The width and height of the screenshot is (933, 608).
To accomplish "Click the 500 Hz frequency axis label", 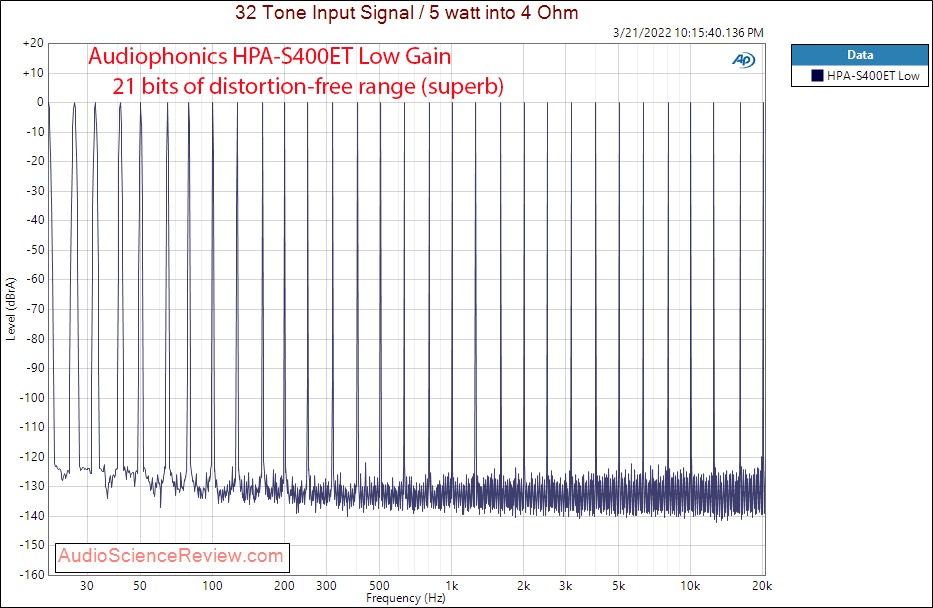I will tap(379, 585).
